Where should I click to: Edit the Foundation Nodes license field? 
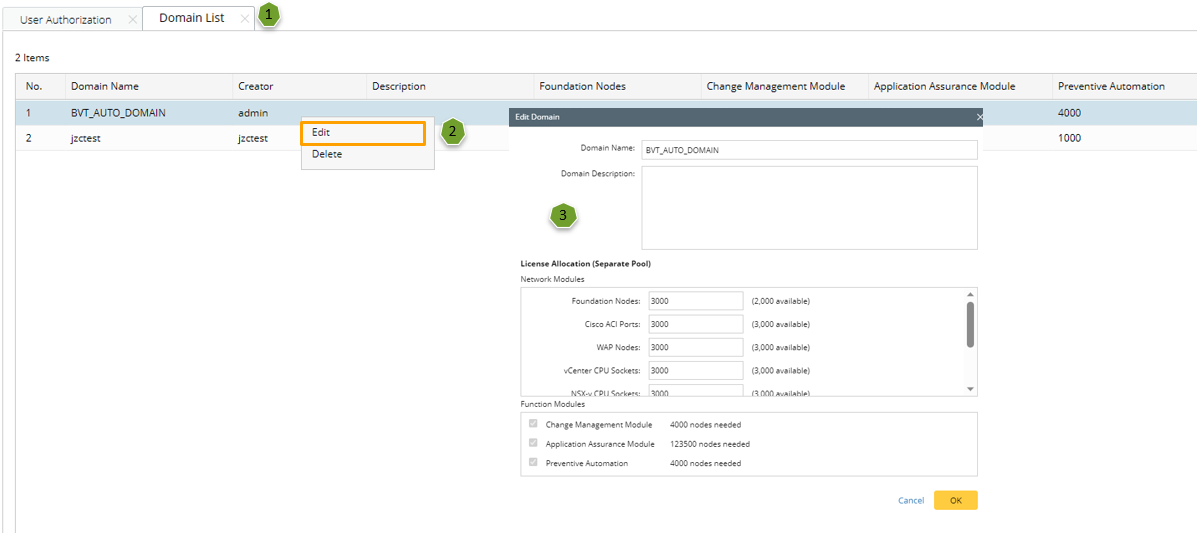tap(695, 301)
